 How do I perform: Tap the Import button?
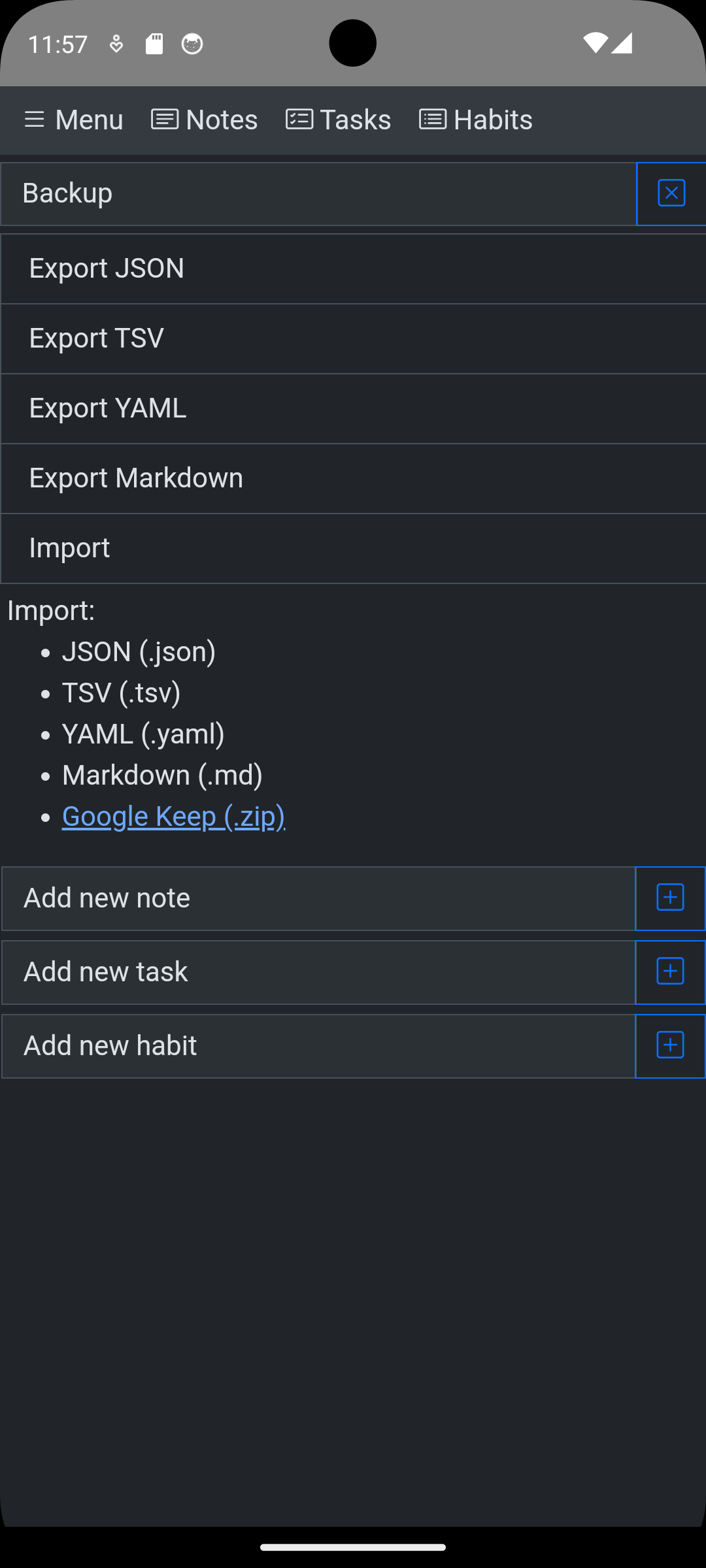(x=353, y=548)
